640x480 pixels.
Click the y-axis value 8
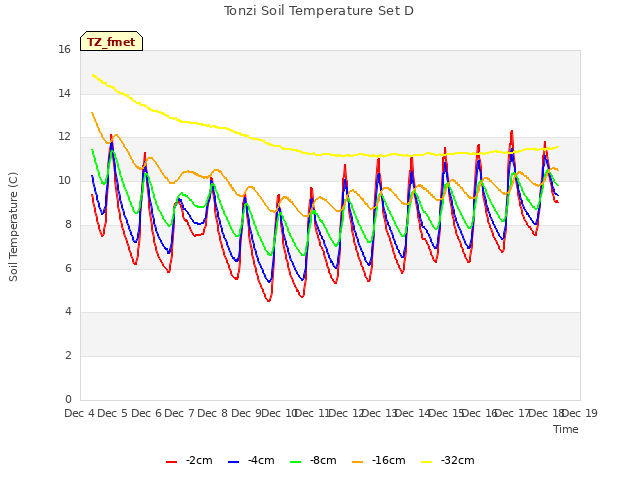tap(68, 224)
